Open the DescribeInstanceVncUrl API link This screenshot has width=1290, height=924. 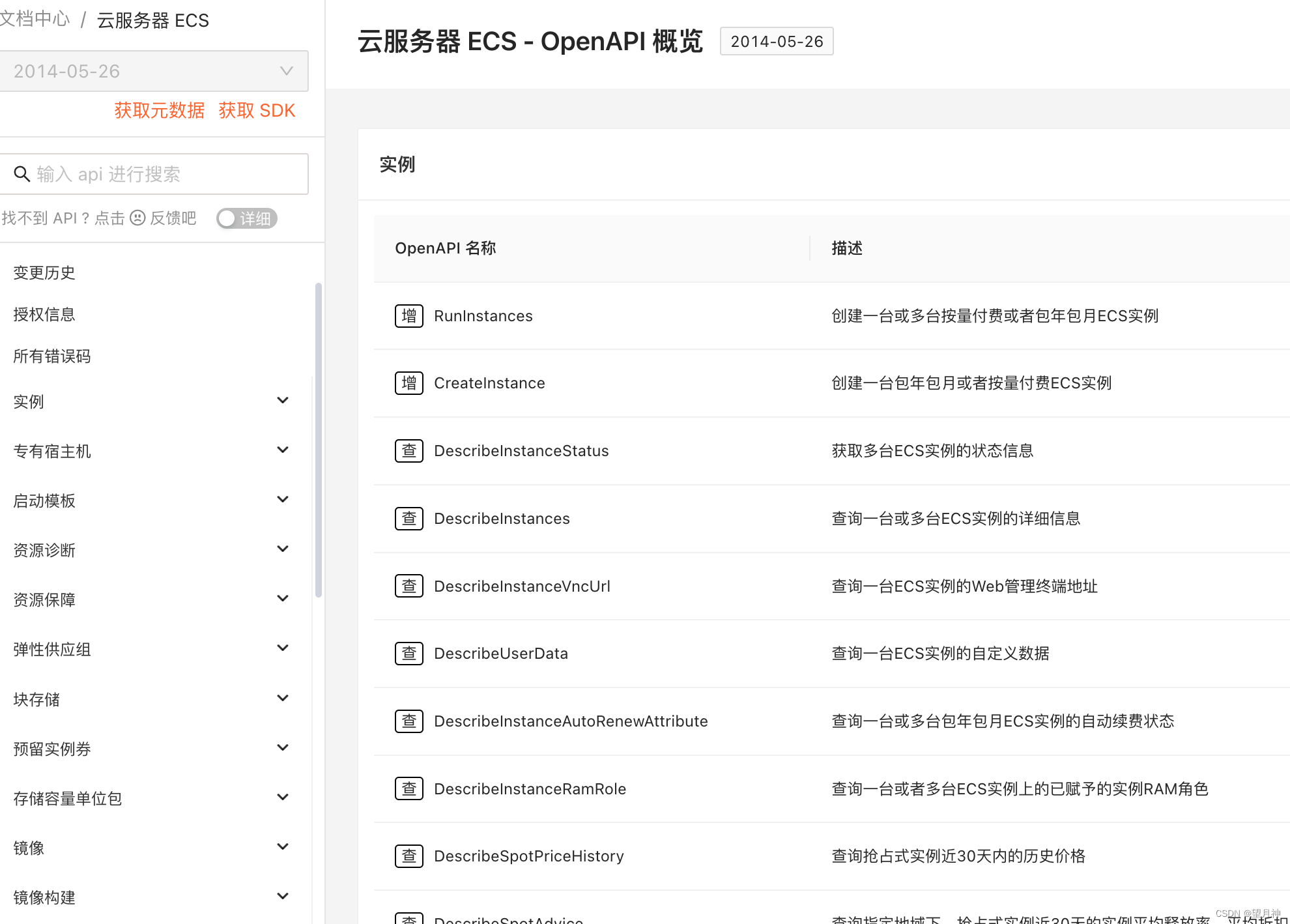pyautogui.click(x=522, y=586)
